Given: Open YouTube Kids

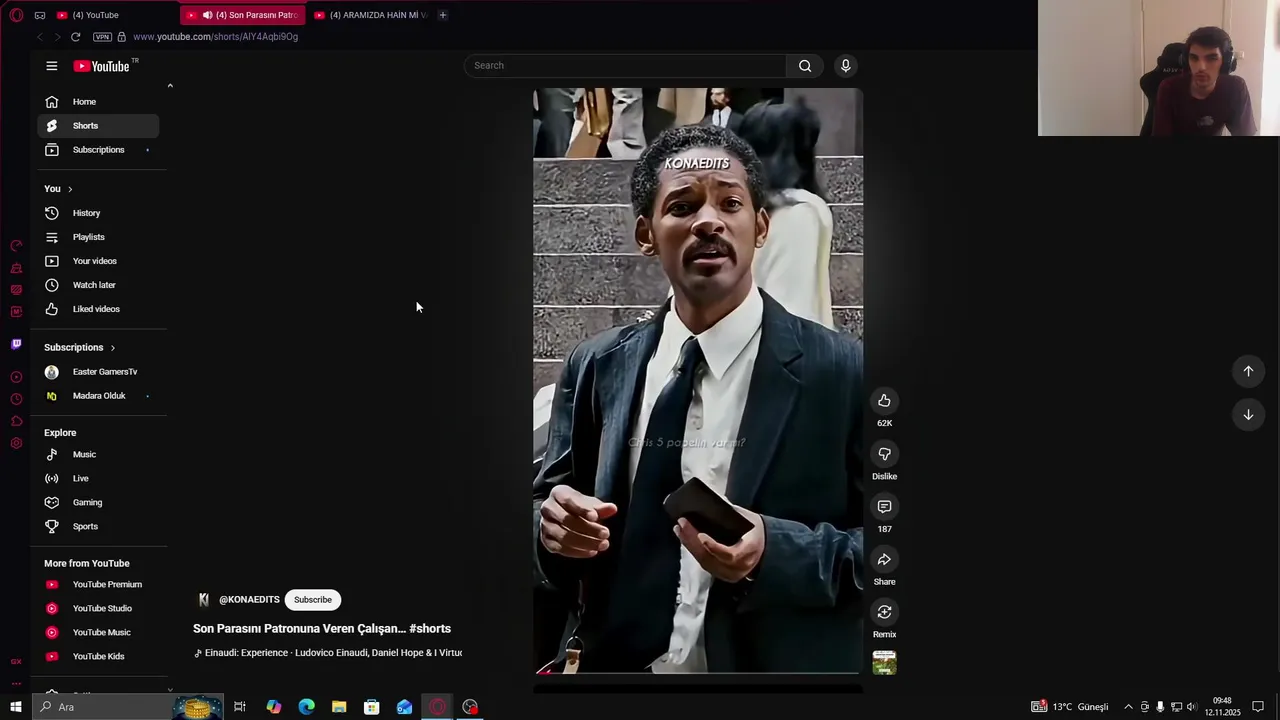Looking at the screenshot, I should click(98, 657).
